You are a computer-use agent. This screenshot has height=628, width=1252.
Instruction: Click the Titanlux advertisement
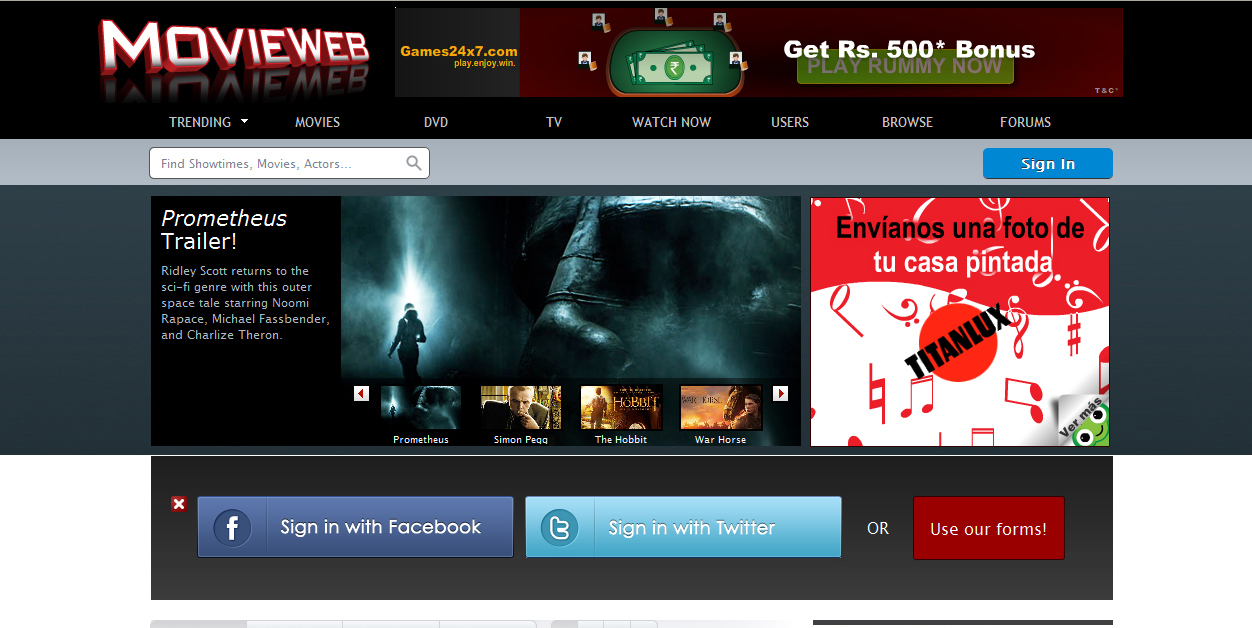pyautogui.click(x=960, y=321)
